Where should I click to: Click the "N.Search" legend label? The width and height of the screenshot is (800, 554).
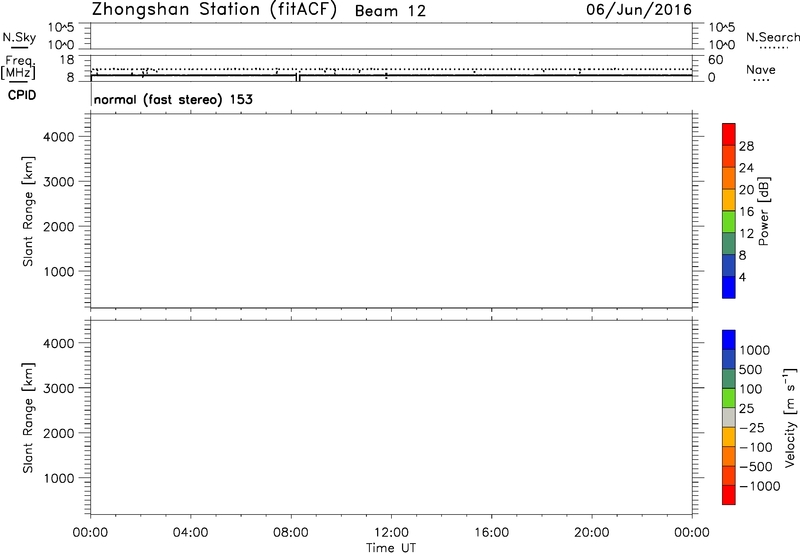click(x=772, y=37)
